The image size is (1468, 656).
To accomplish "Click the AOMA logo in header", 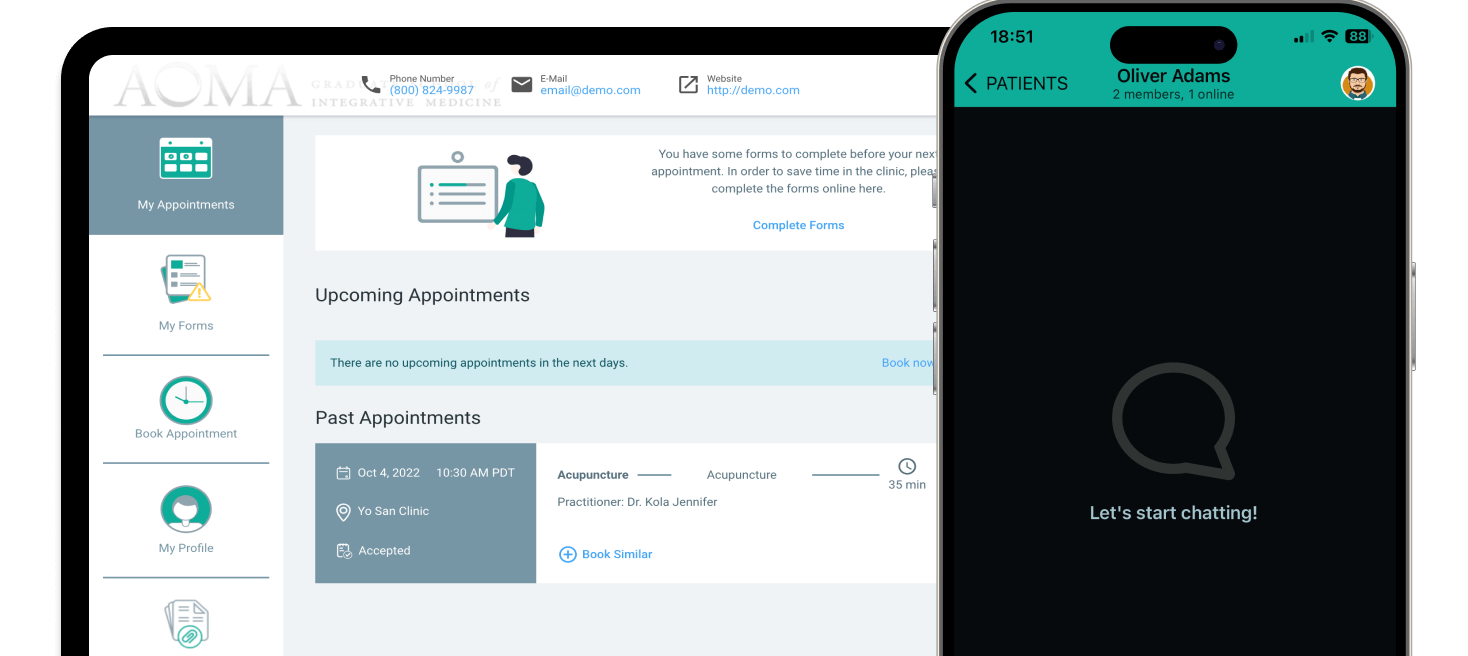I will pos(208,87).
